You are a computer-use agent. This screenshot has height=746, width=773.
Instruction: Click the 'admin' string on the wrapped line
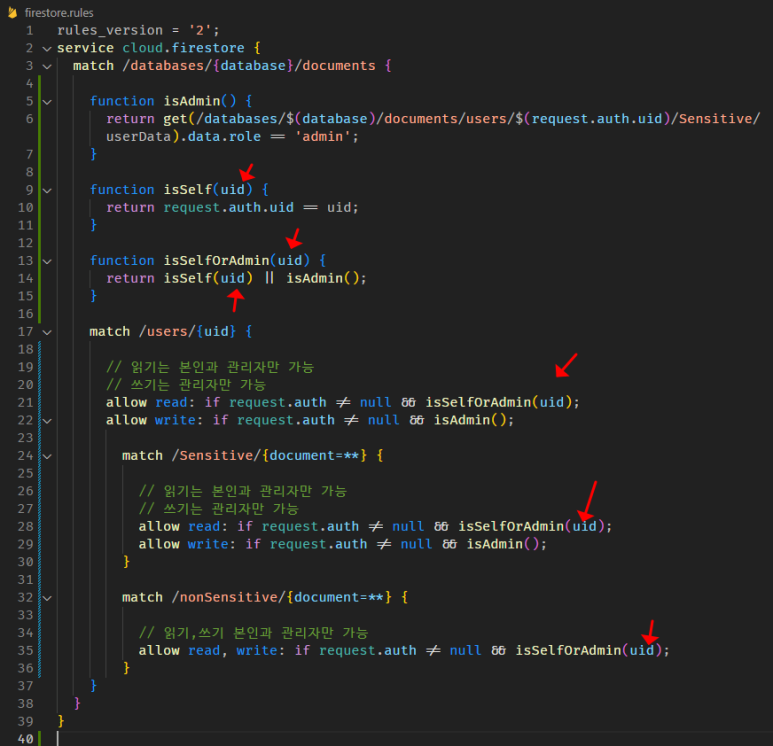323,137
